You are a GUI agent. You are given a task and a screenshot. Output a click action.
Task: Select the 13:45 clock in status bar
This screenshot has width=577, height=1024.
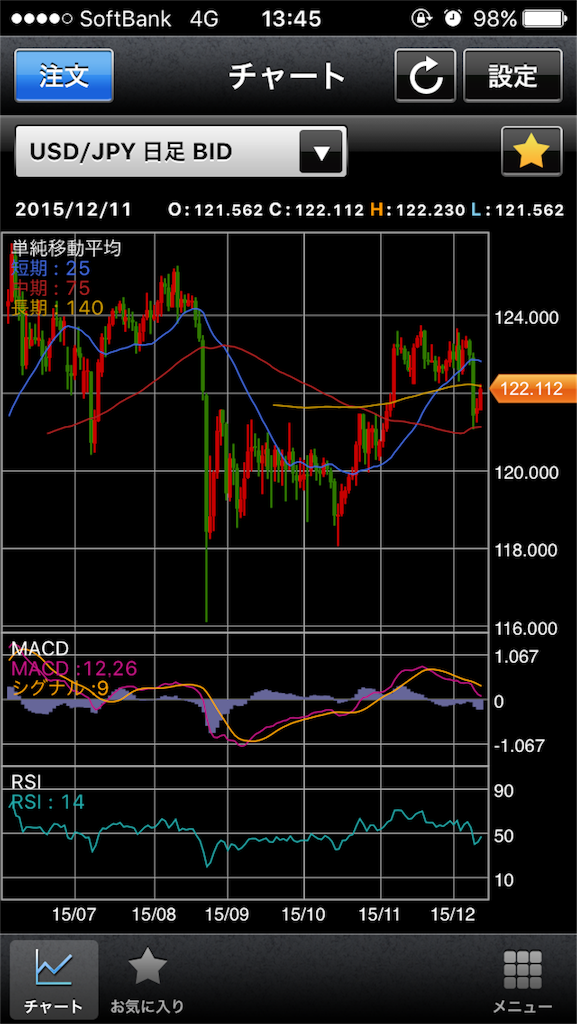(x=291, y=19)
